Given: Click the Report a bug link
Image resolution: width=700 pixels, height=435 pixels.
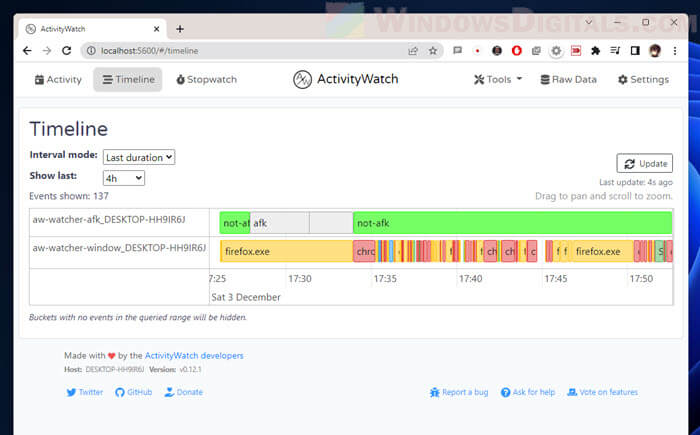Looking at the screenshot, I should coord(459,392).
